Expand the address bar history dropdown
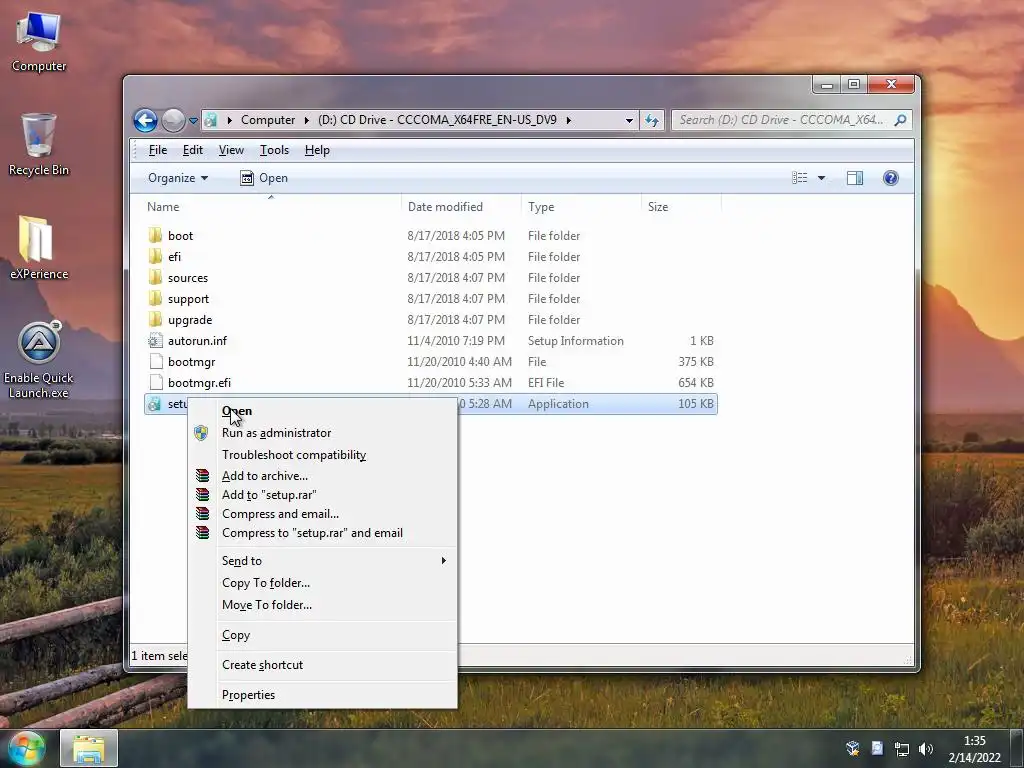 coord(629,120)
